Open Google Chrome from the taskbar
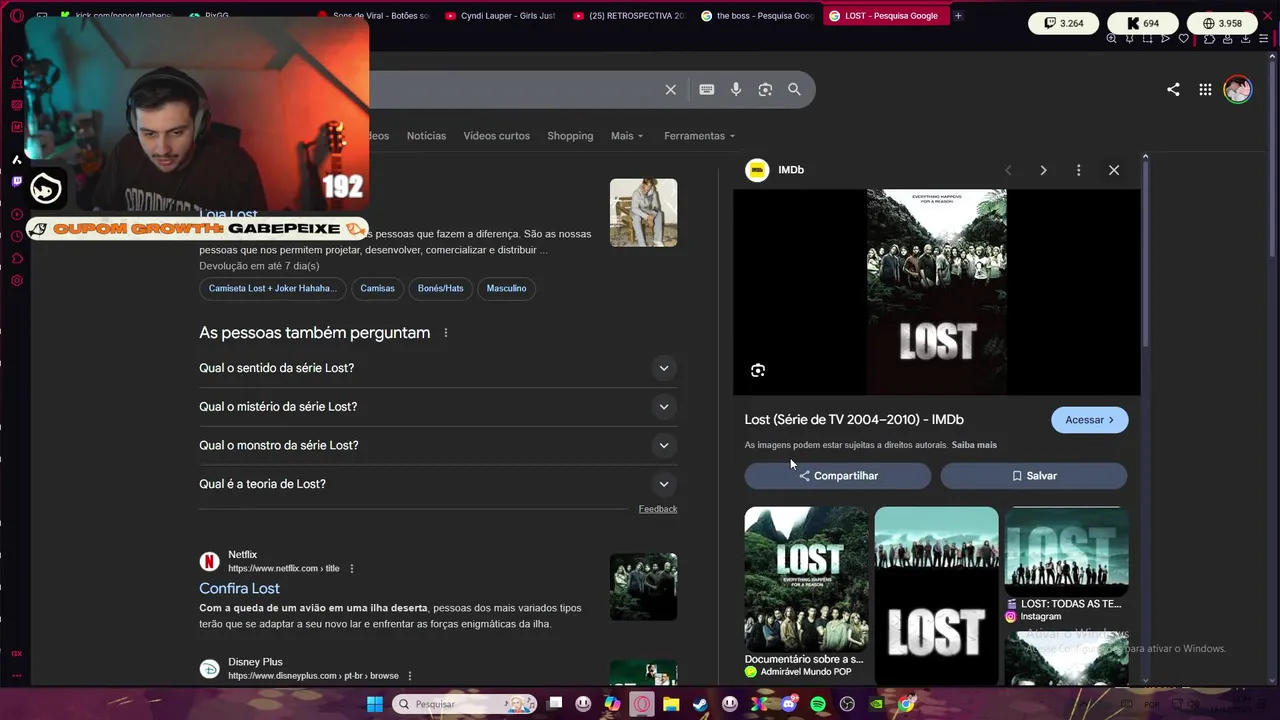The width and height of the screenshot is (1280, 720). [907, 704]
